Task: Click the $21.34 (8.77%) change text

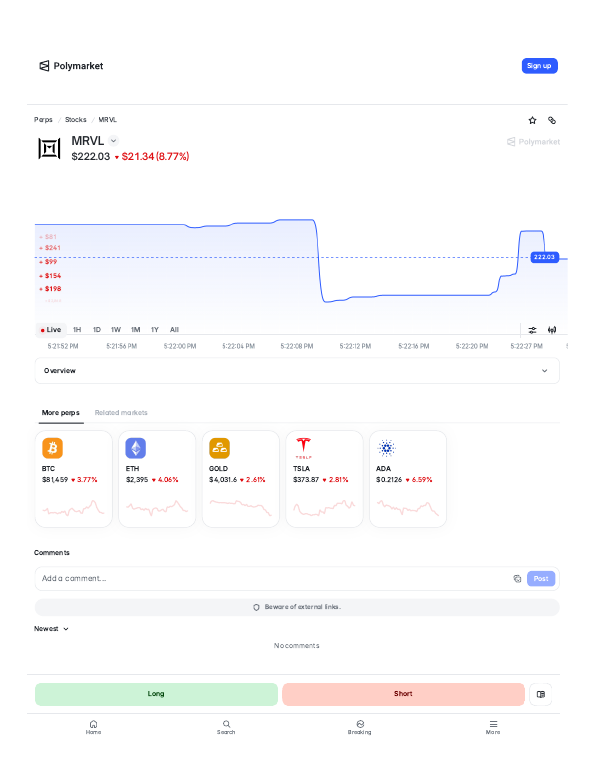Action: point(155,157)
